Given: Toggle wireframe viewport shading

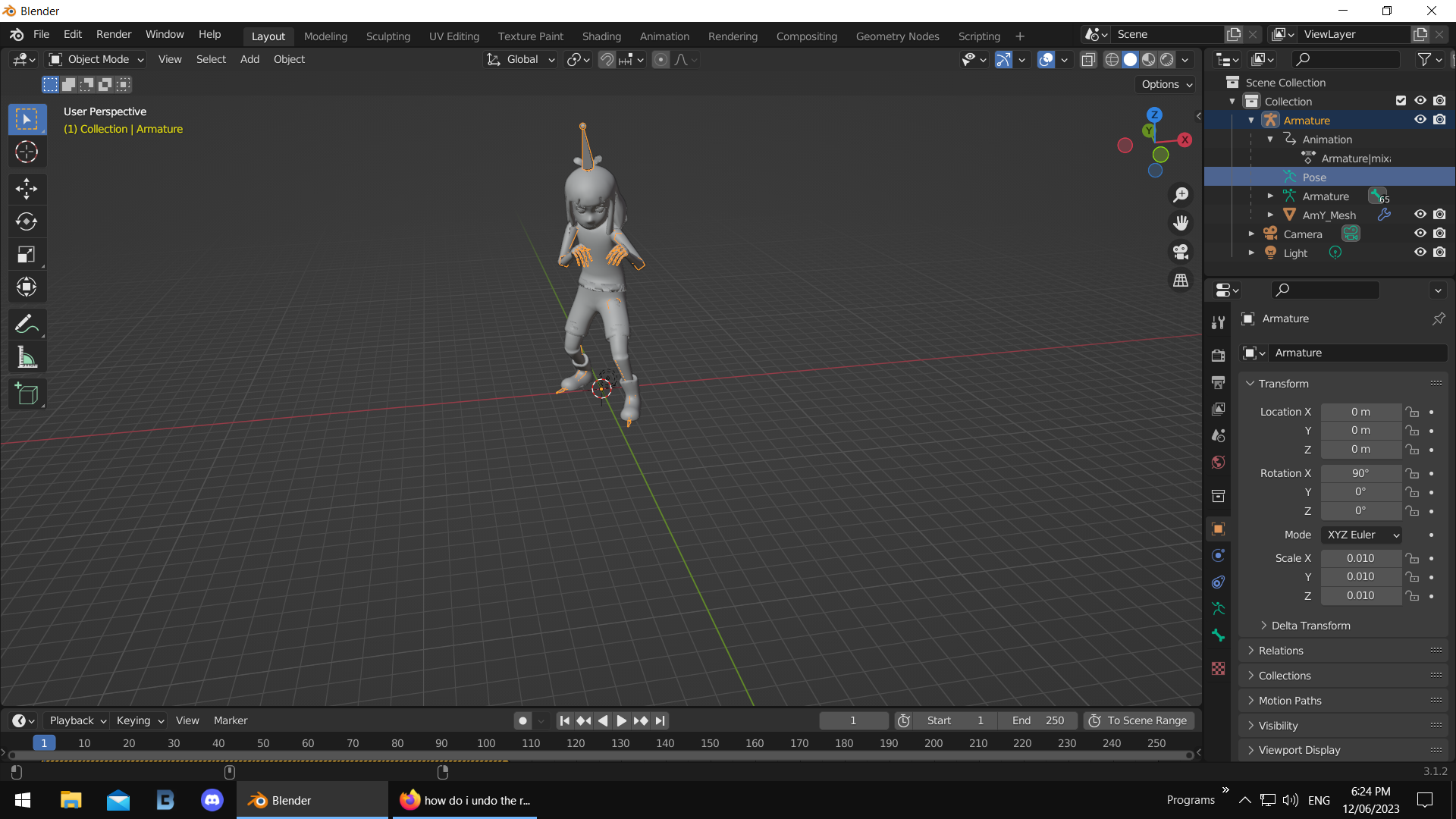Looking at the screenshot, I should pos(1111,59).
